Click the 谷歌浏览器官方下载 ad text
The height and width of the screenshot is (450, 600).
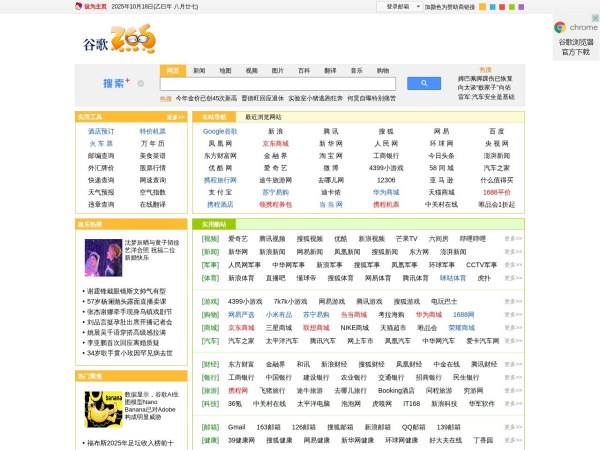click(x=576, y=47)
